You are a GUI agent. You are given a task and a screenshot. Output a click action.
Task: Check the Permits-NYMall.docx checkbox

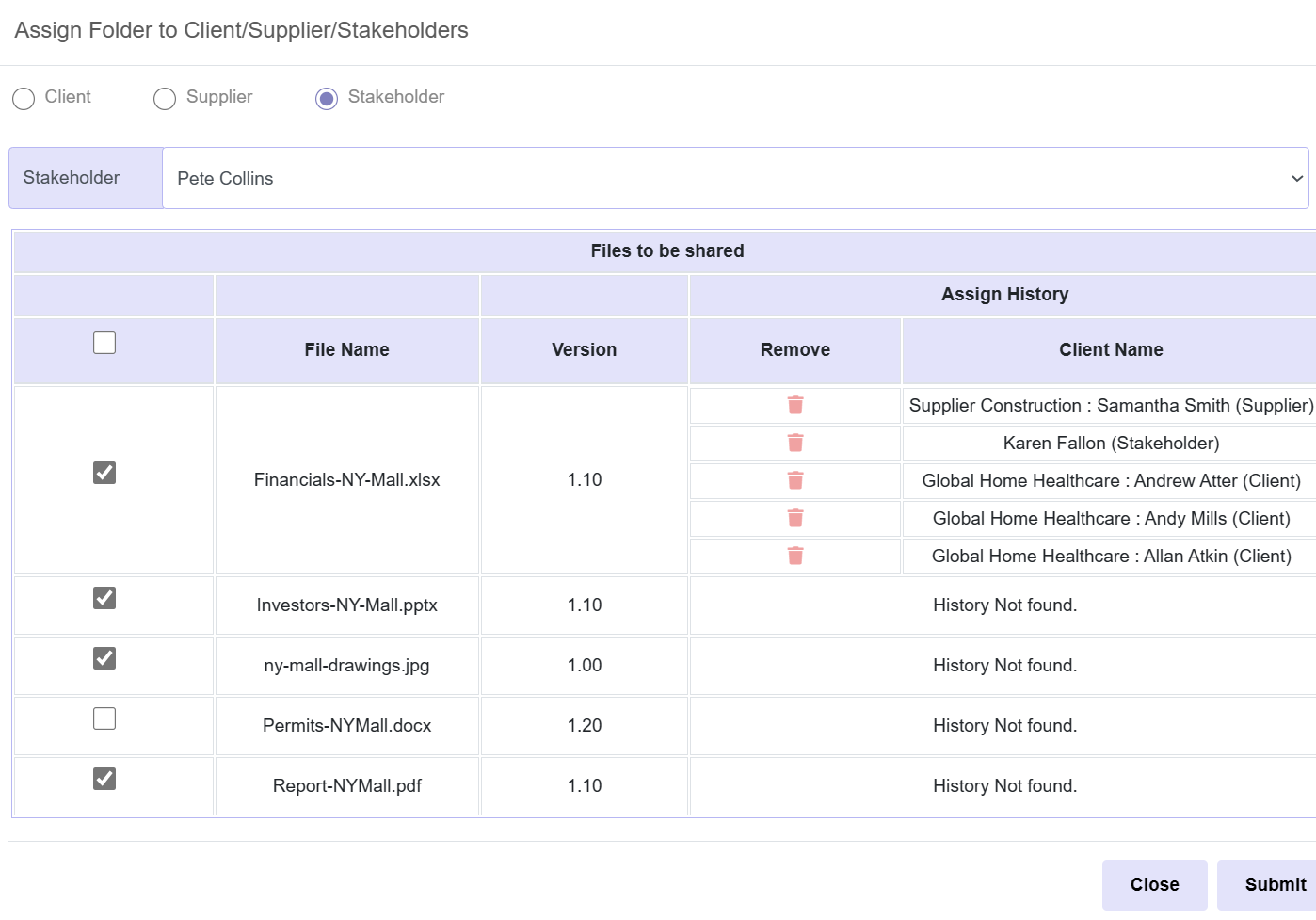click(104, 718)
